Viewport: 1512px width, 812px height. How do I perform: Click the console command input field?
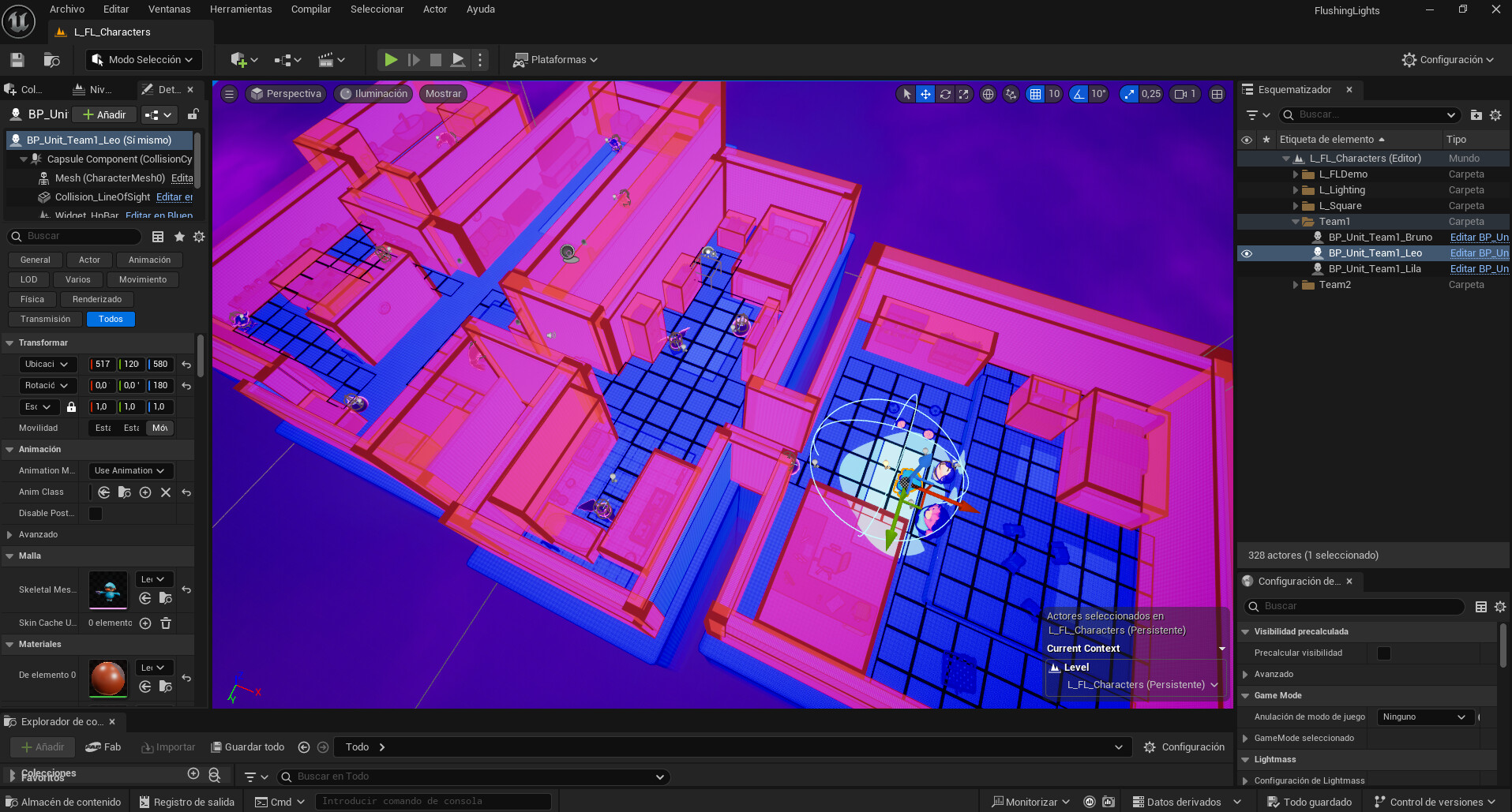click(x=433, y=802)
